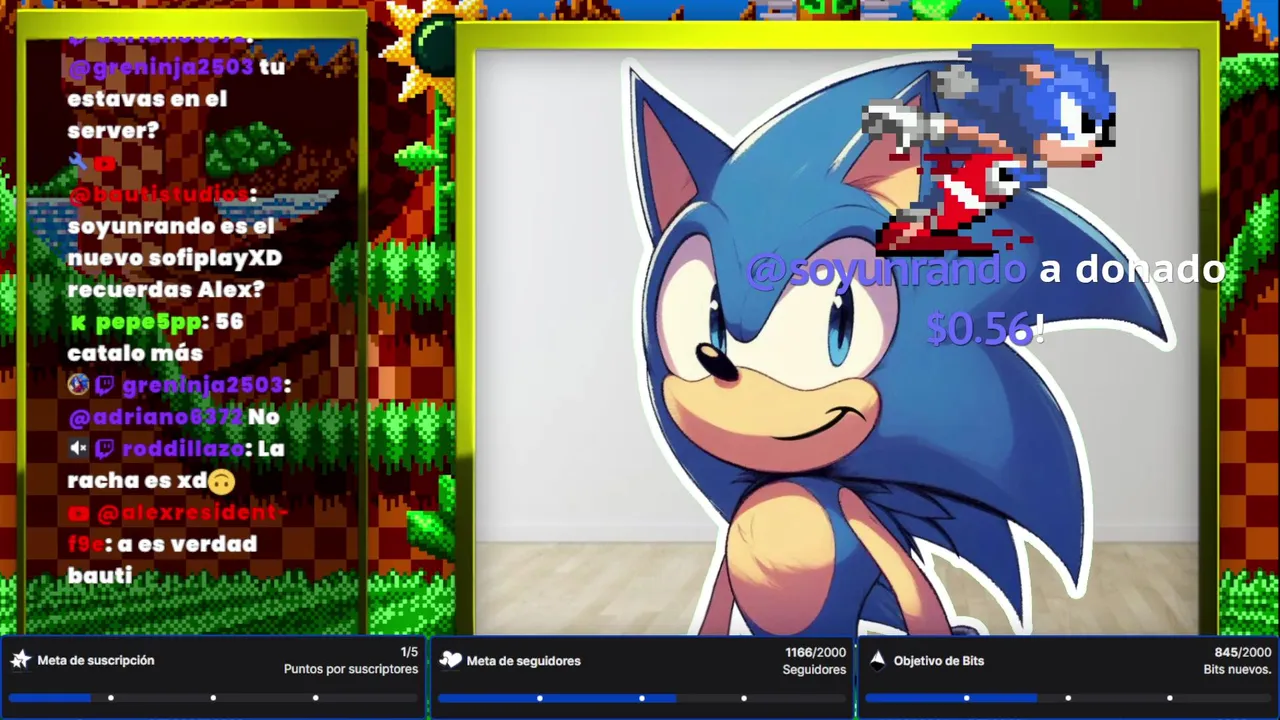Click the Objetivo de Bits progress bar
Viewport: 1280px width, 720px height.
tap(1069, 697)
